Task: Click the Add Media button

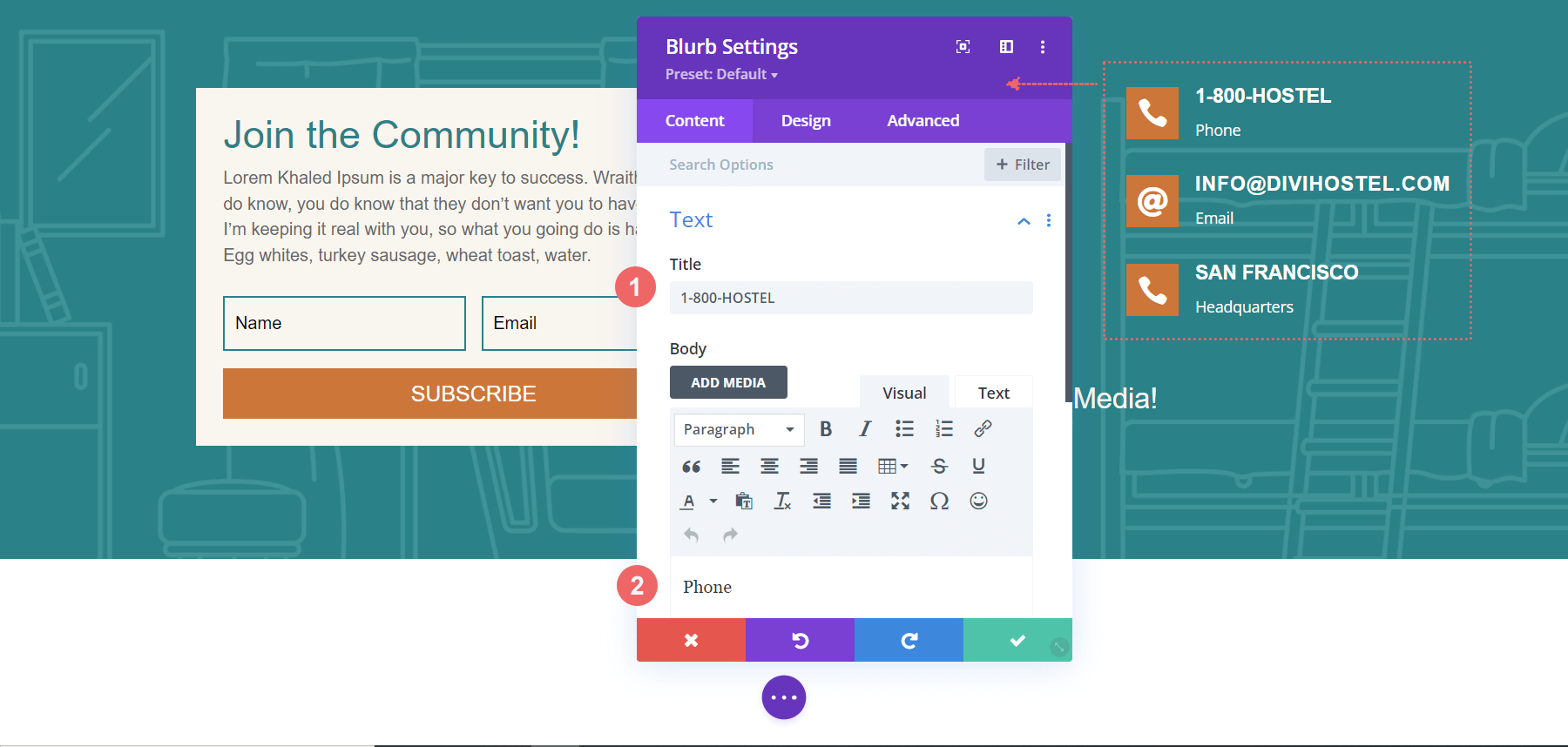Action: (728, 382)
